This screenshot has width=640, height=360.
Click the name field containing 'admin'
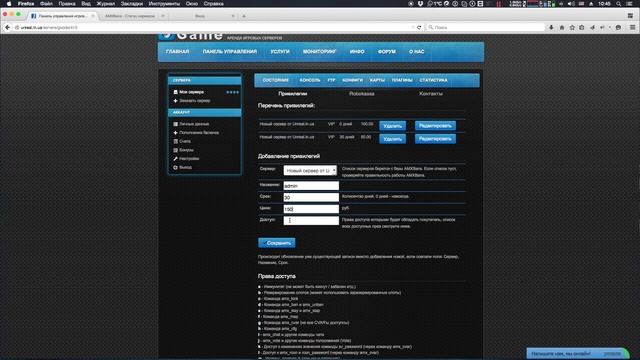click(311, 186)
